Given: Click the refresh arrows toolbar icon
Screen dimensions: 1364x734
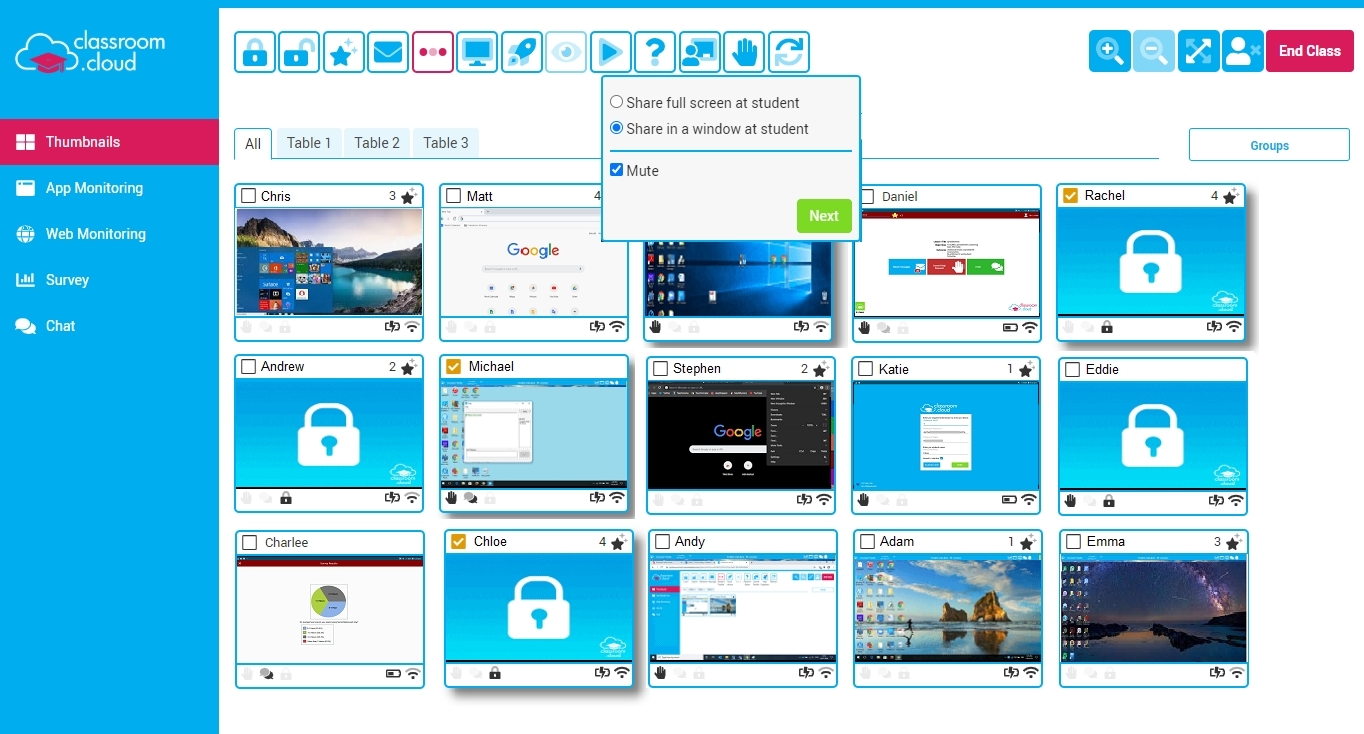Looking at the screenshot, I should click(789, 52).
